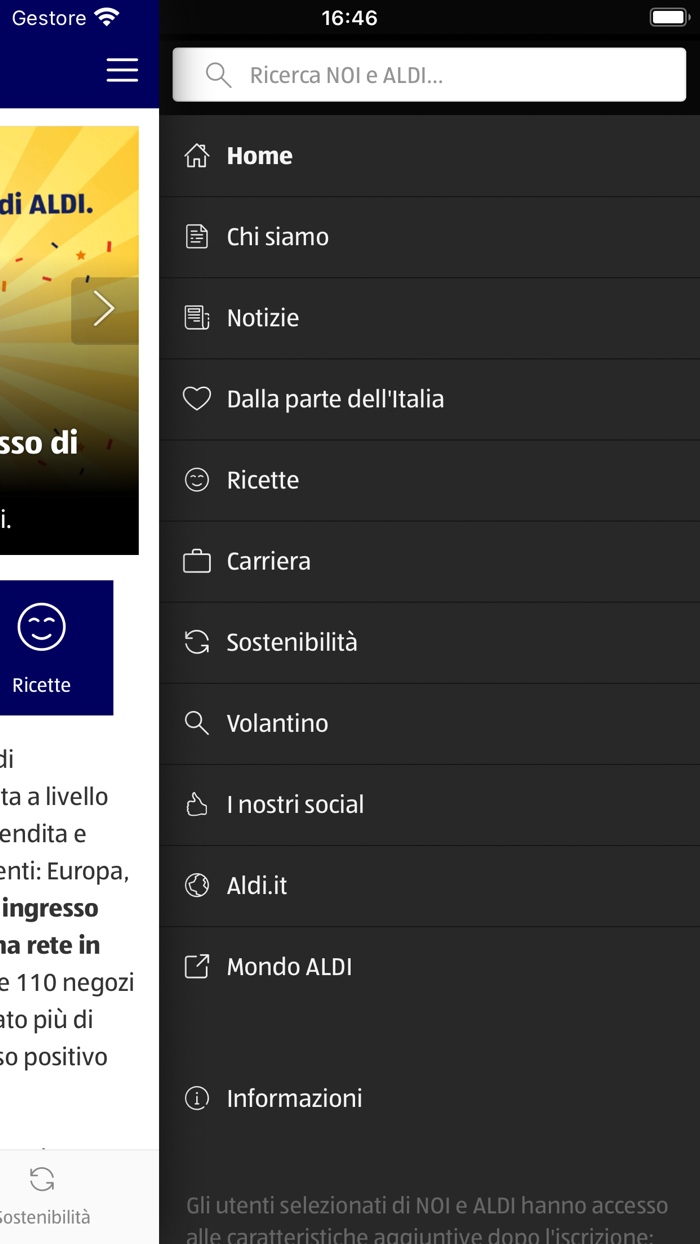Tap the Gestore carrier label

click(x=48, y=18)
